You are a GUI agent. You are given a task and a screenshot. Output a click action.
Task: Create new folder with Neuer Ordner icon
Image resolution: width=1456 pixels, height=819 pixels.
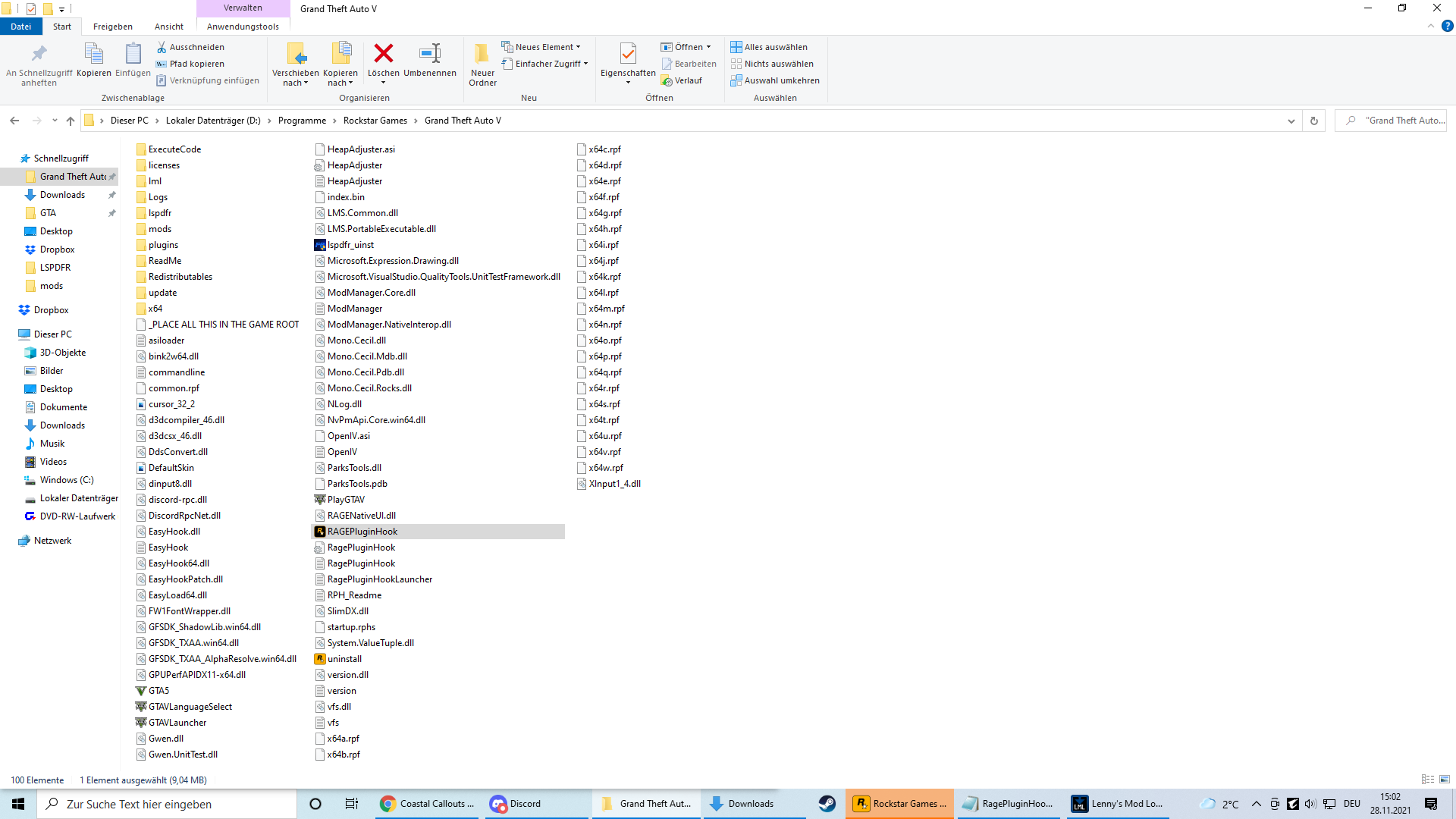(482, 54)
